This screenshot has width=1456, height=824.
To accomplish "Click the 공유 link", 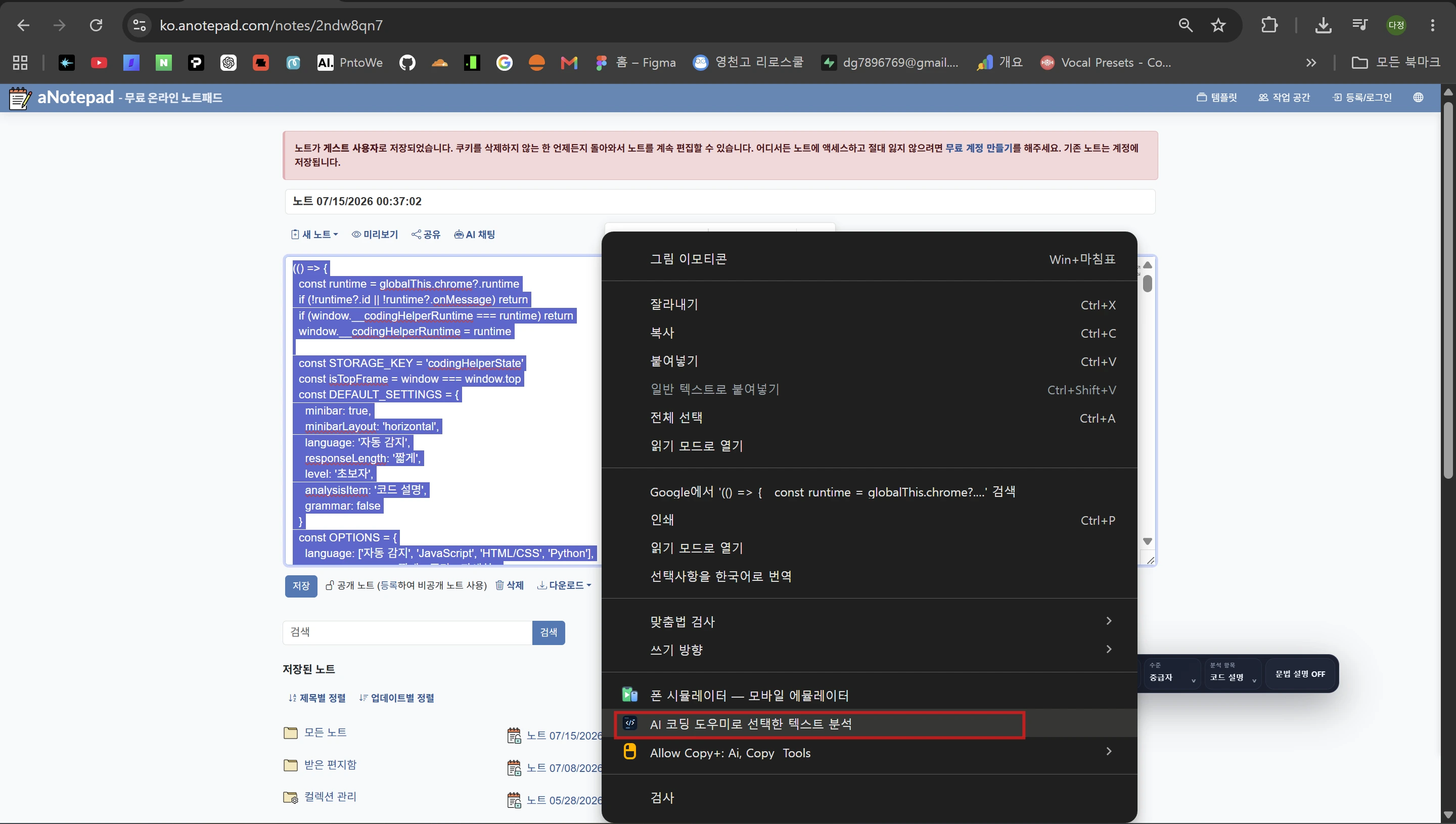I will click(x=426, y=234).
